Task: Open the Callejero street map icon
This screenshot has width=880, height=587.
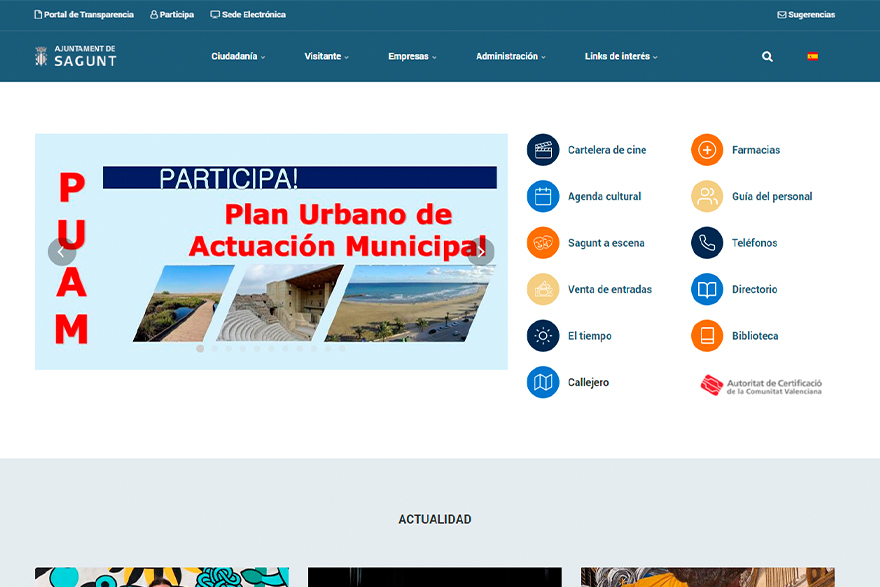Action: click(x=543, y=382)
